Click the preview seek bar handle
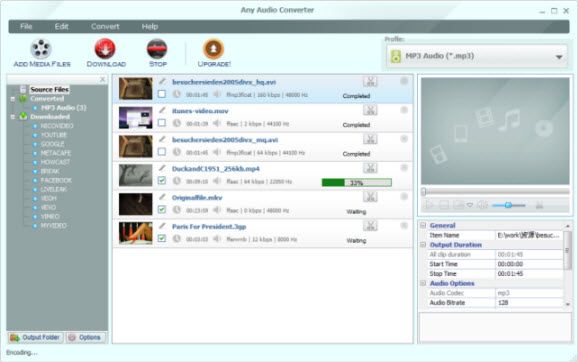 (424, 192)
